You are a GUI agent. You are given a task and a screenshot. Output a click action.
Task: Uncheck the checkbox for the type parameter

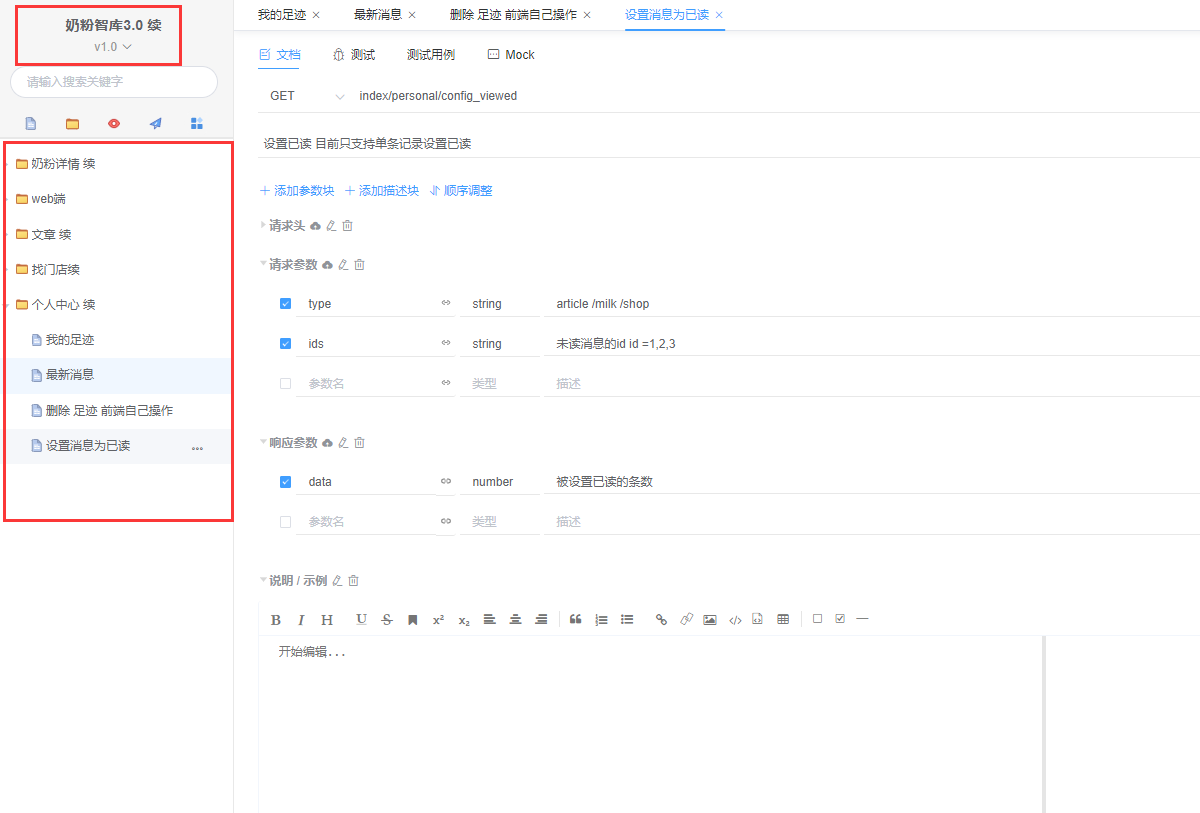tap(286, 303)
